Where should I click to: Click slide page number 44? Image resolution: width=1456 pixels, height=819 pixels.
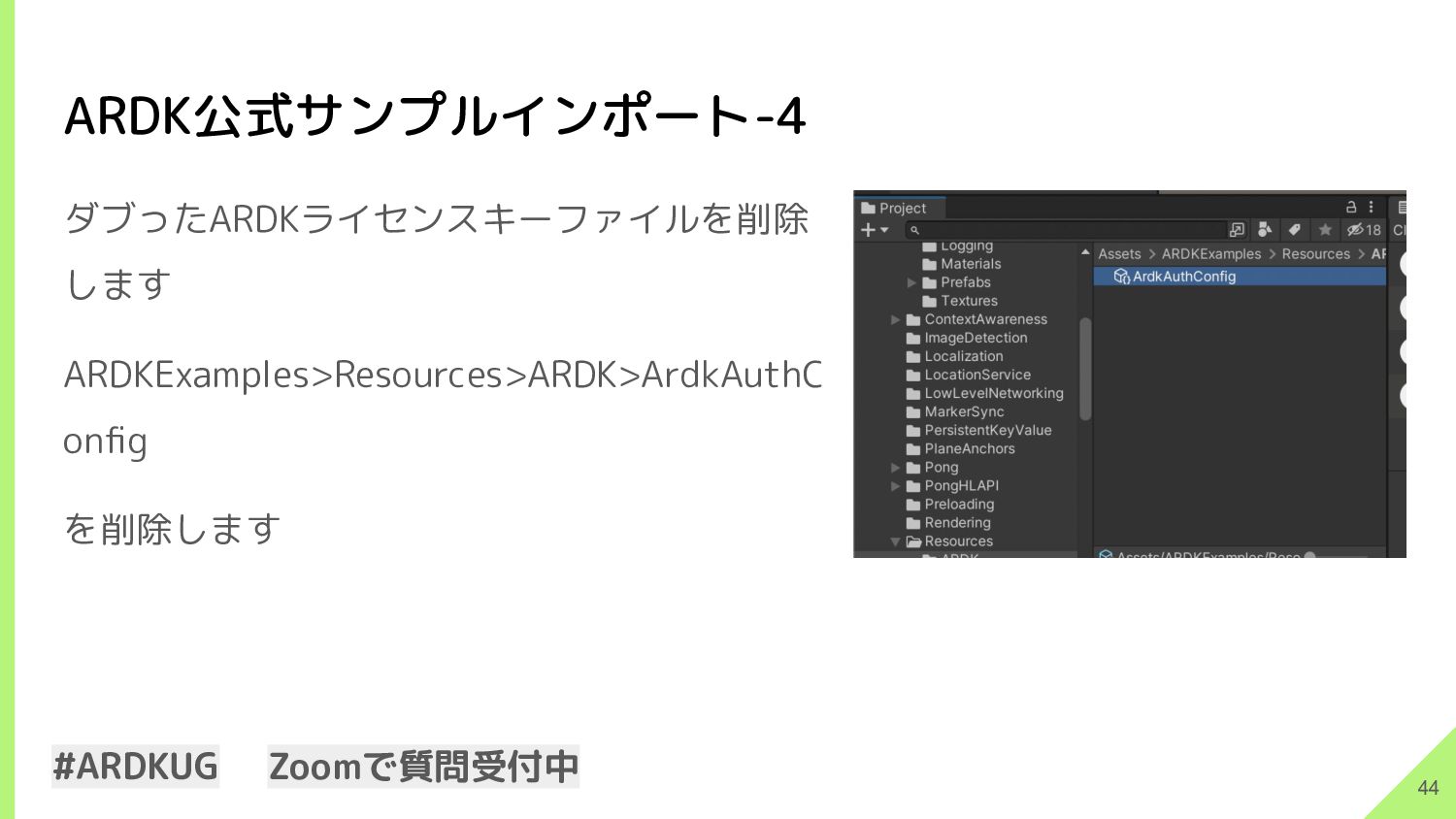click(1428, 788)
